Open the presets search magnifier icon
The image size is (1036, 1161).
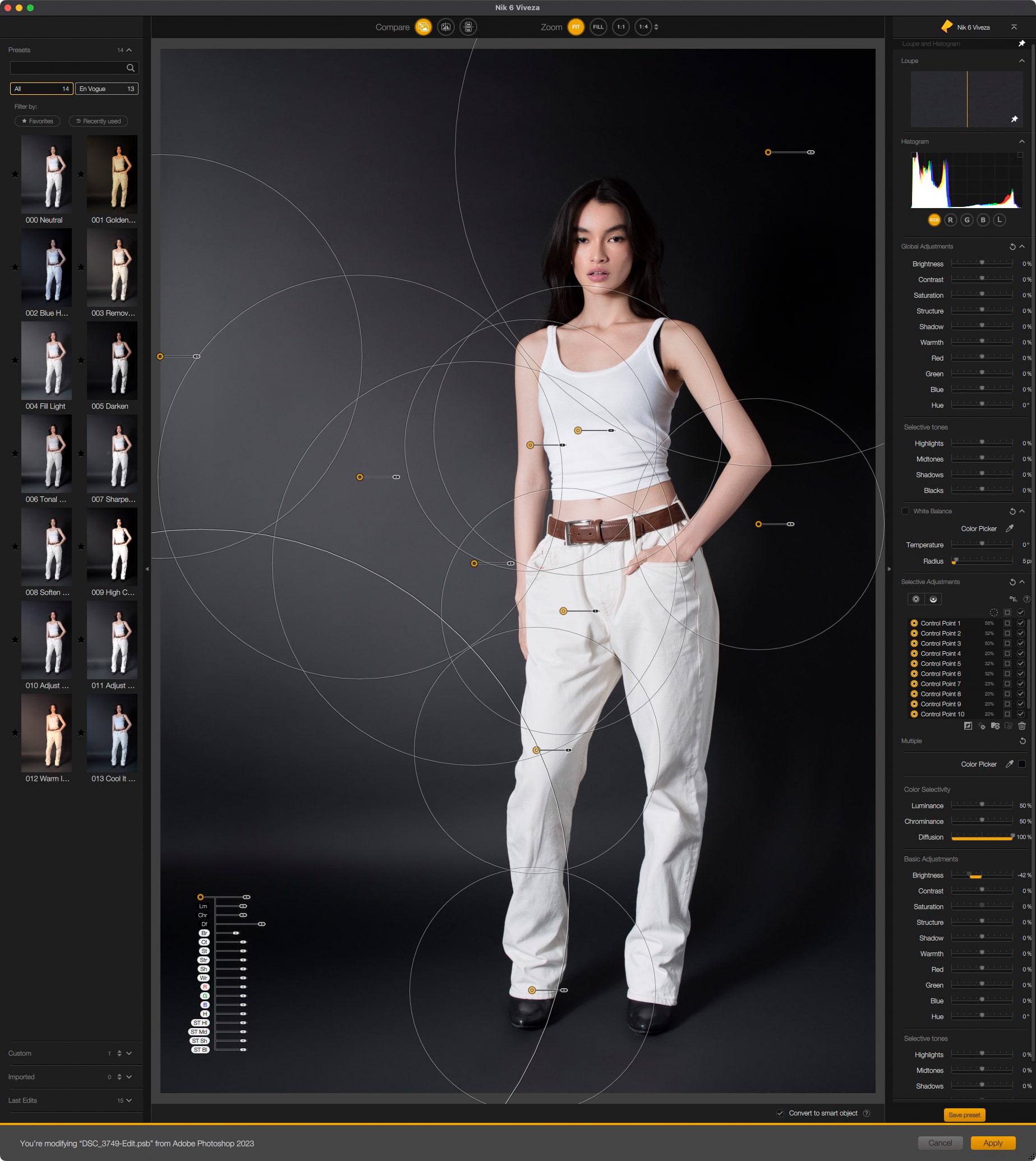pos(130,68)
